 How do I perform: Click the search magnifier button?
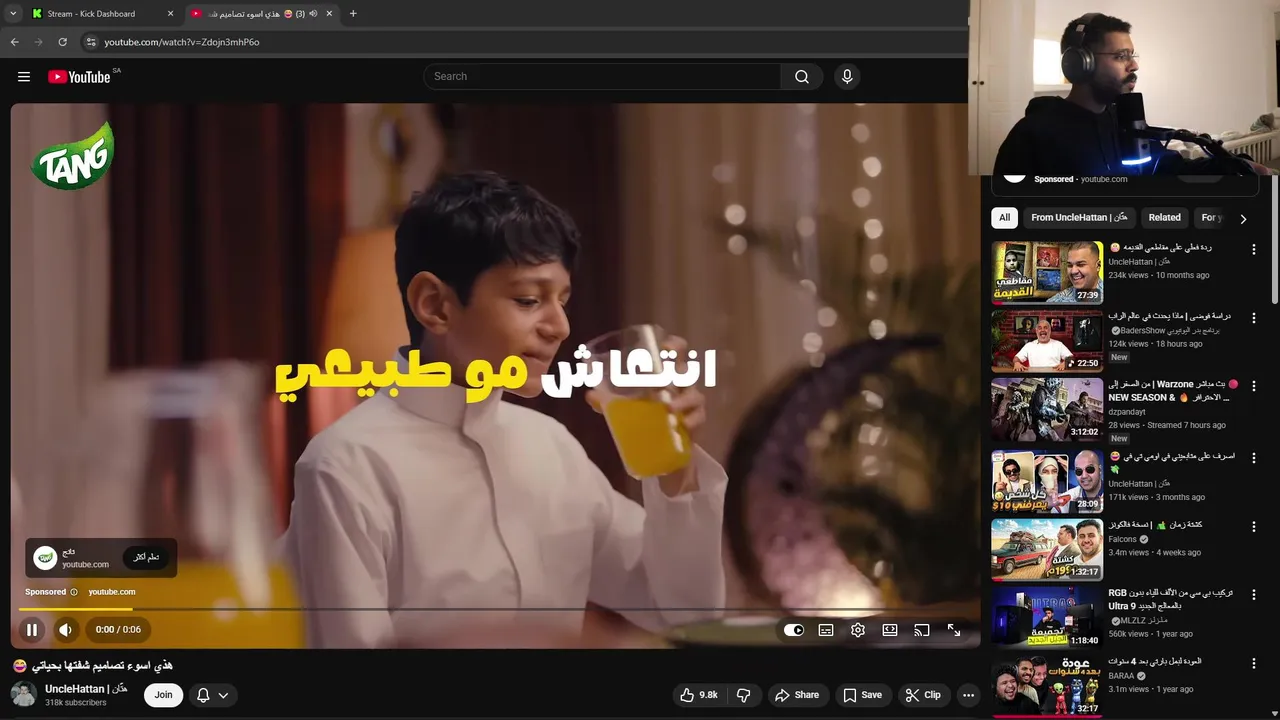(802, 77)
